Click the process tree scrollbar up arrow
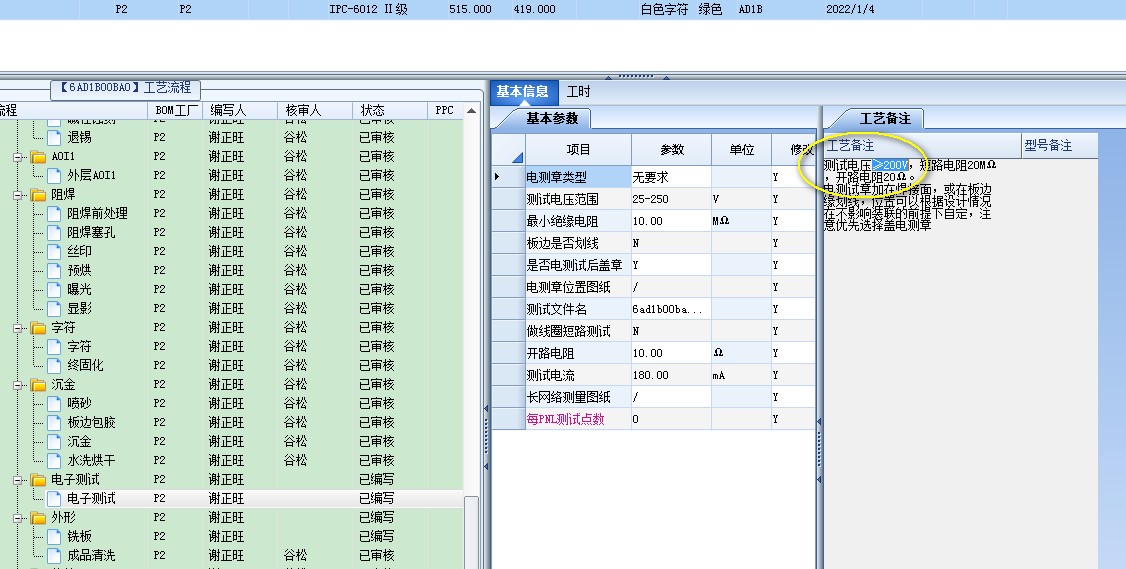1126x569 pixels. [471, 111]
